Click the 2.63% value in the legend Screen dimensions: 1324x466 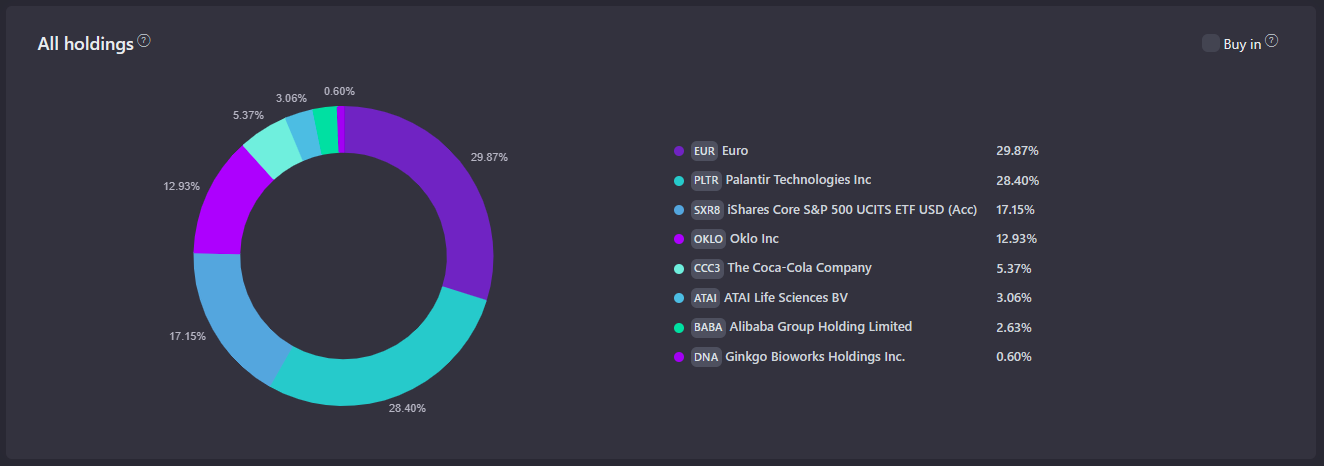tap(1013, 327)
